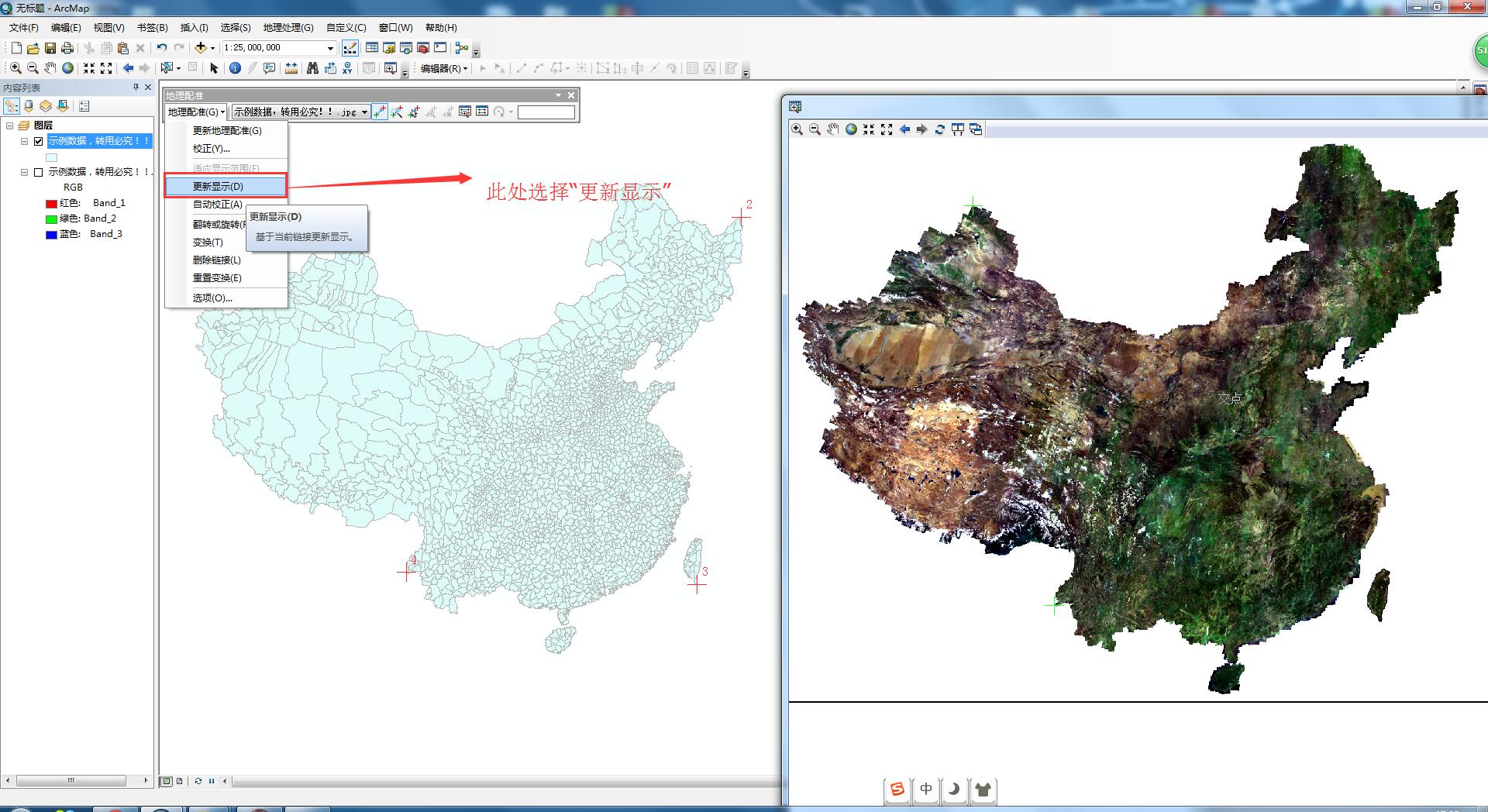Open a map file with Open icon
Viewport: 1488px width, 812px height.
[33, 48]
